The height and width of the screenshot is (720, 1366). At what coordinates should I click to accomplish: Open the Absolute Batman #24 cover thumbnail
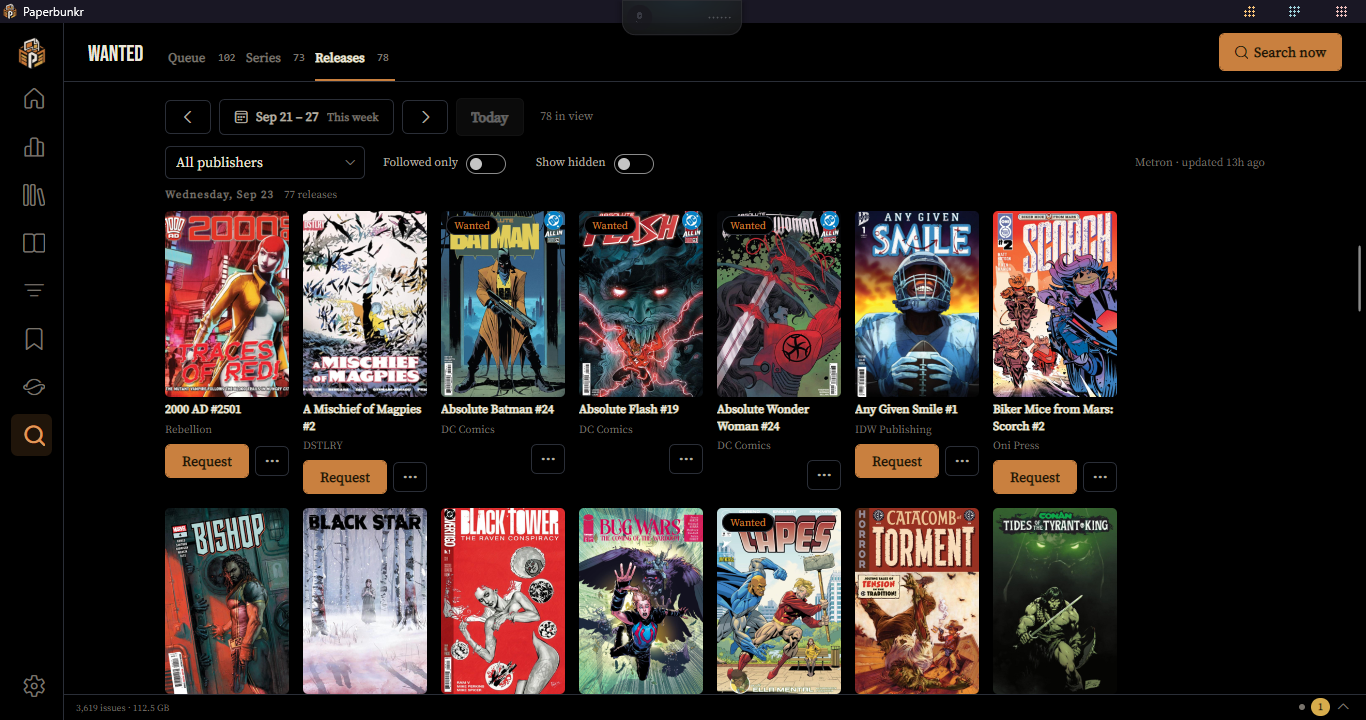click(503, 304)
